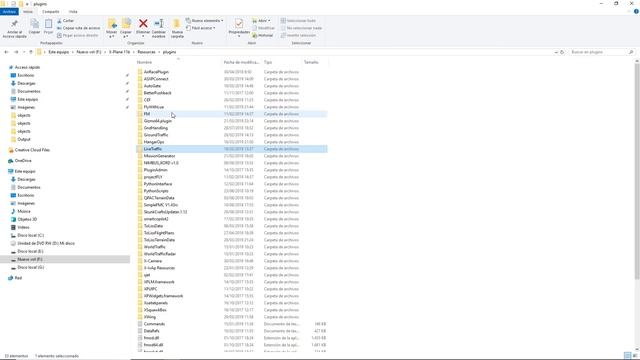The height and width of the screenshot is (360, 640).
Task: Open OneDrive in the sidebar
Action: [x=23, y=161]
